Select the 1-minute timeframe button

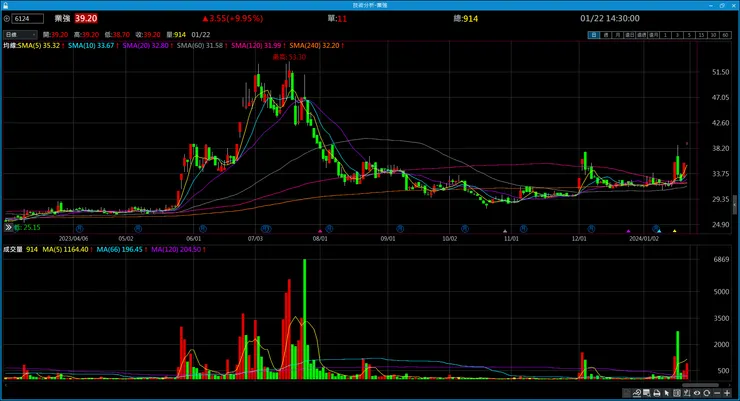[665, 35]
